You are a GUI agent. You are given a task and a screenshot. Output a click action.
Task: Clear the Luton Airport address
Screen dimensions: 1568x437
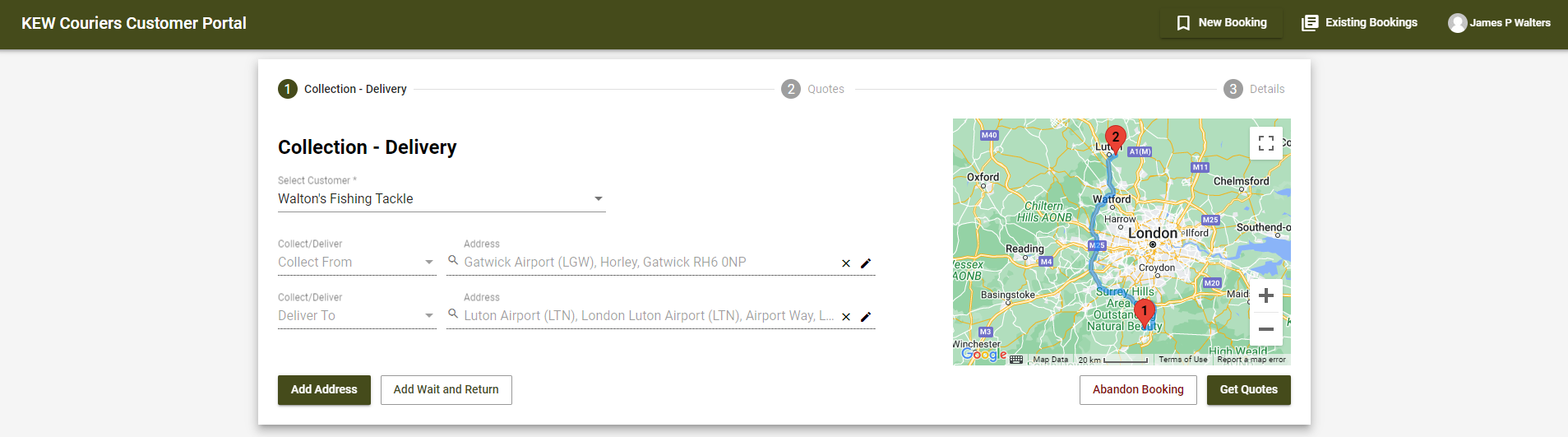pyautogui.click(x=846, y=317)
